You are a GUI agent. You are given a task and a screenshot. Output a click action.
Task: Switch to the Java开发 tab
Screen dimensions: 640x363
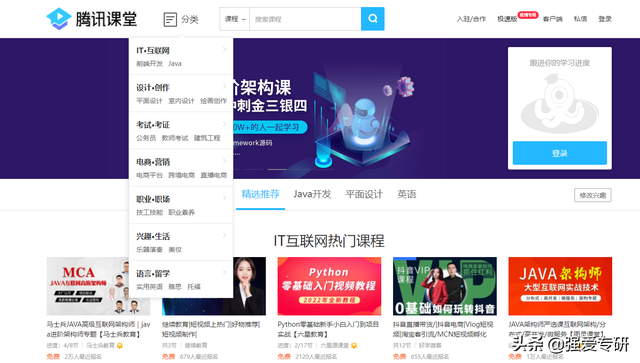point(312,194)
